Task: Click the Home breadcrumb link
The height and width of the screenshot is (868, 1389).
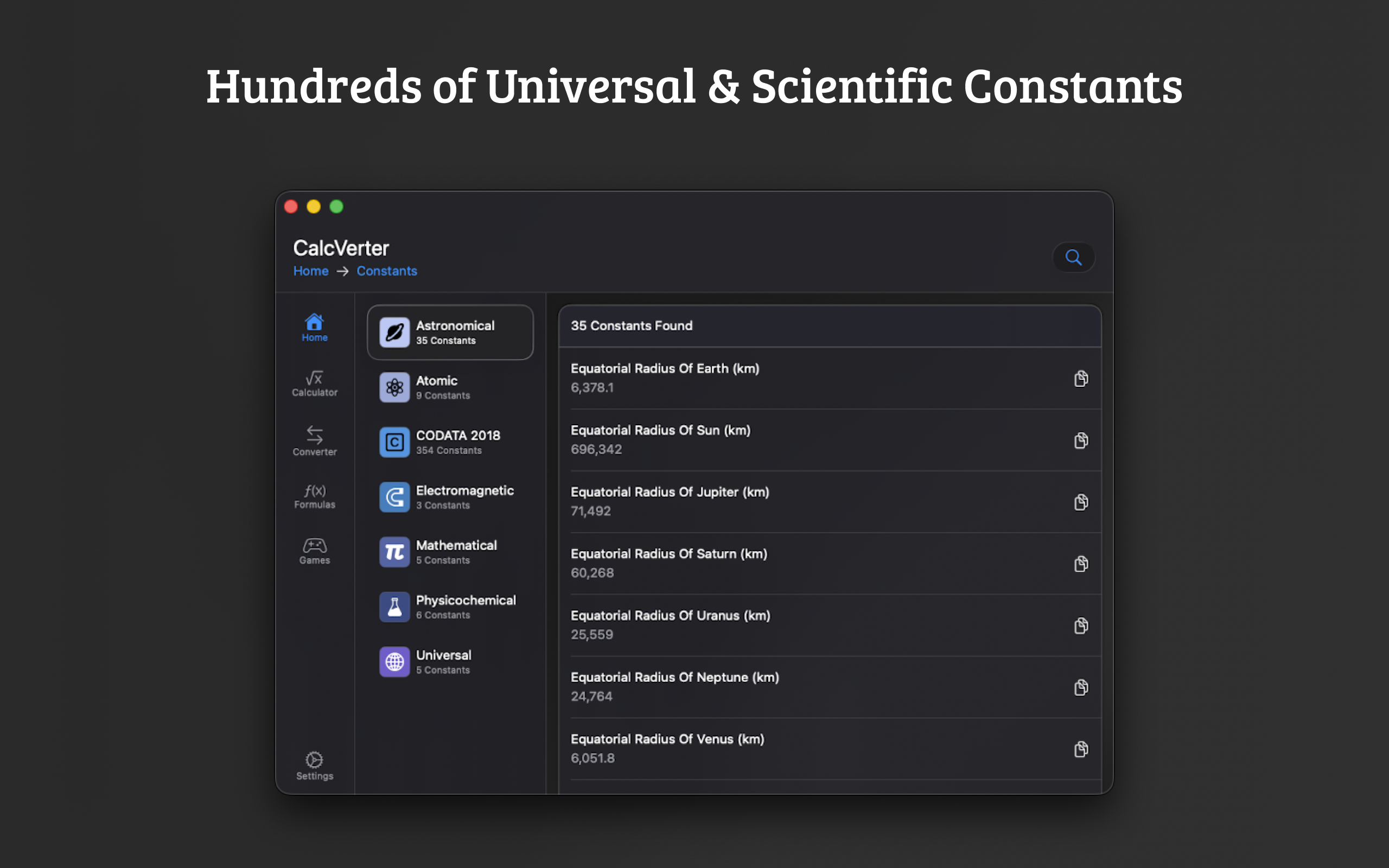Action: (310, 271)
